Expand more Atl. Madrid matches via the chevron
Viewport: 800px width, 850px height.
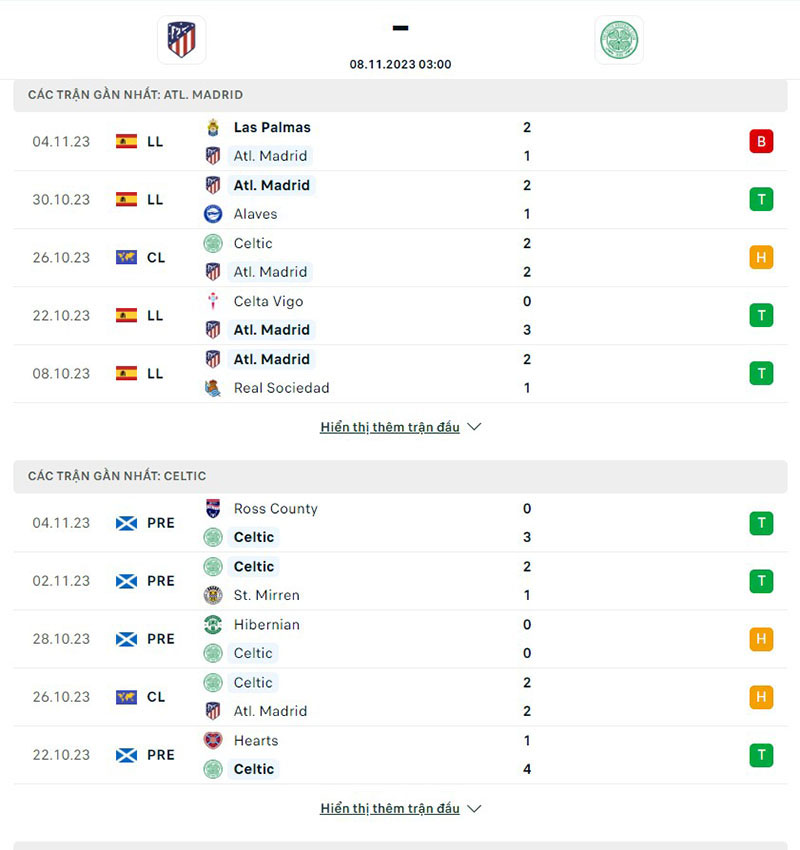[x=473, y=427]
